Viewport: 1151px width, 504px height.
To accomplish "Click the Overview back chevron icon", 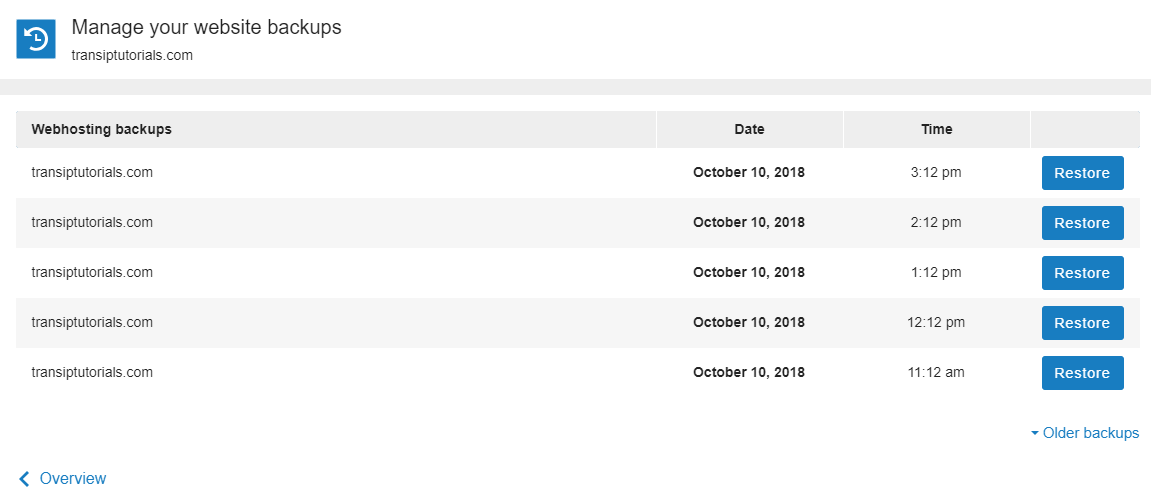I will tap(24, 479).
